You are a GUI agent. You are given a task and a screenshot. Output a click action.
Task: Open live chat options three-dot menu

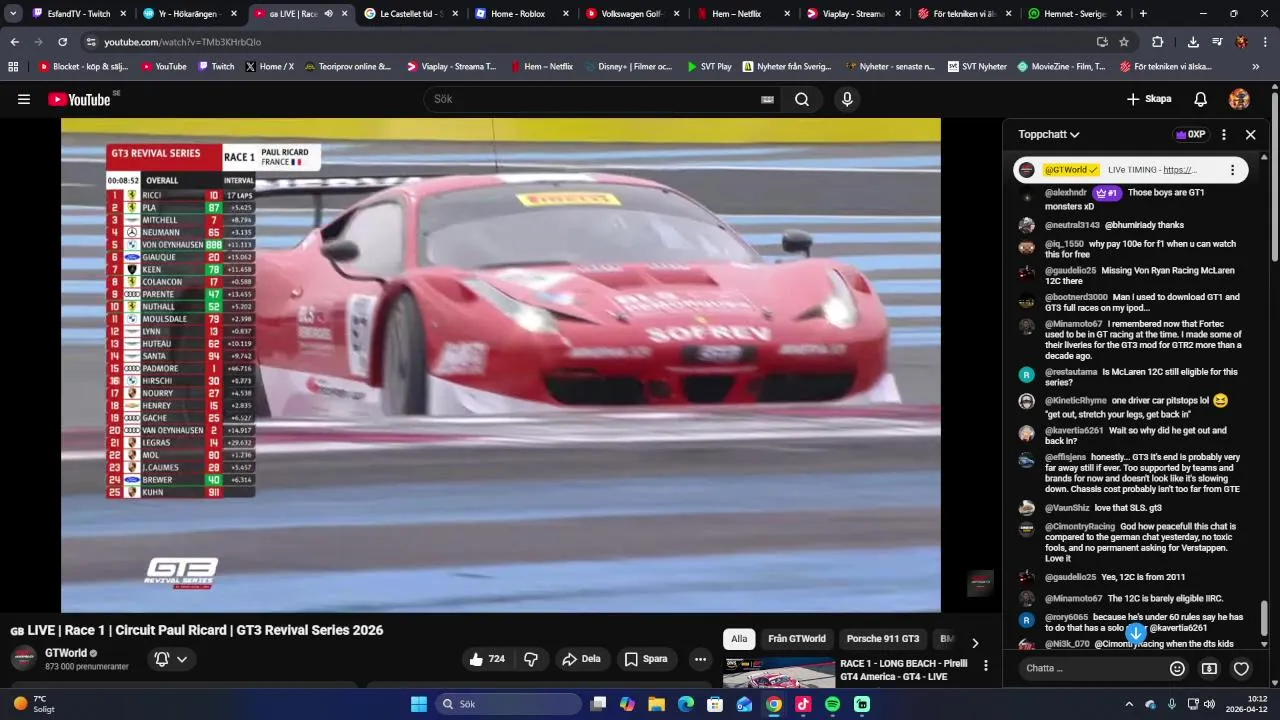point(1223,134)
